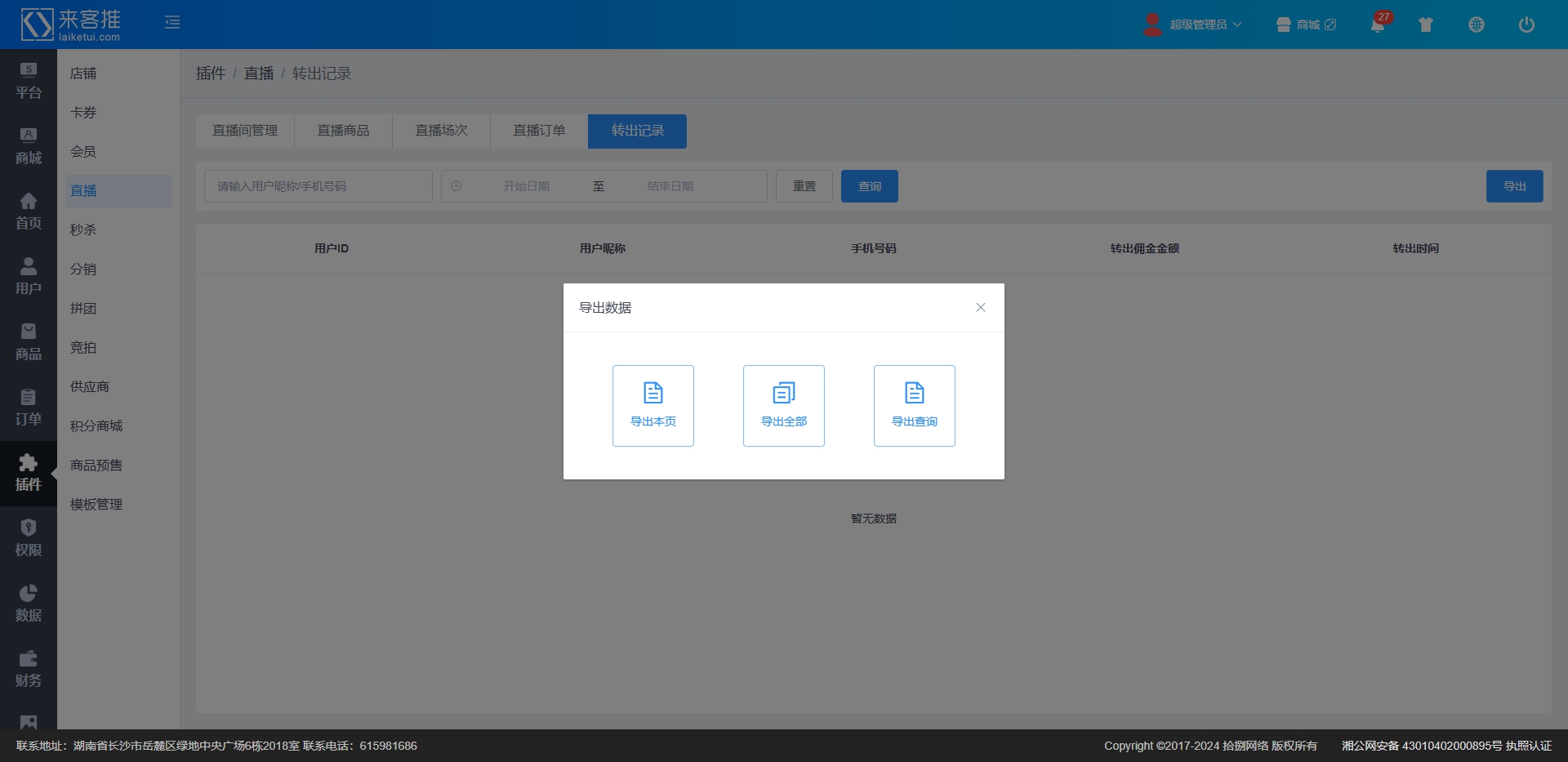
Task: Click the 查询 search button
Action: (869, 186)
